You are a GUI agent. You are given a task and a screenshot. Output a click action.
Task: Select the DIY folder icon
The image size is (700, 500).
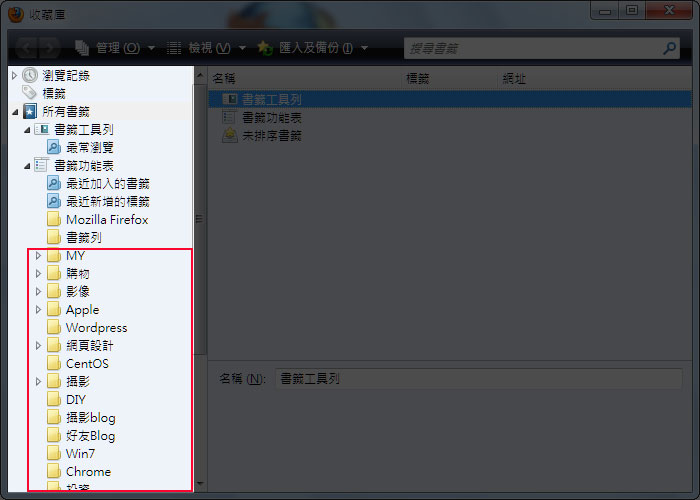pos(54,400)
